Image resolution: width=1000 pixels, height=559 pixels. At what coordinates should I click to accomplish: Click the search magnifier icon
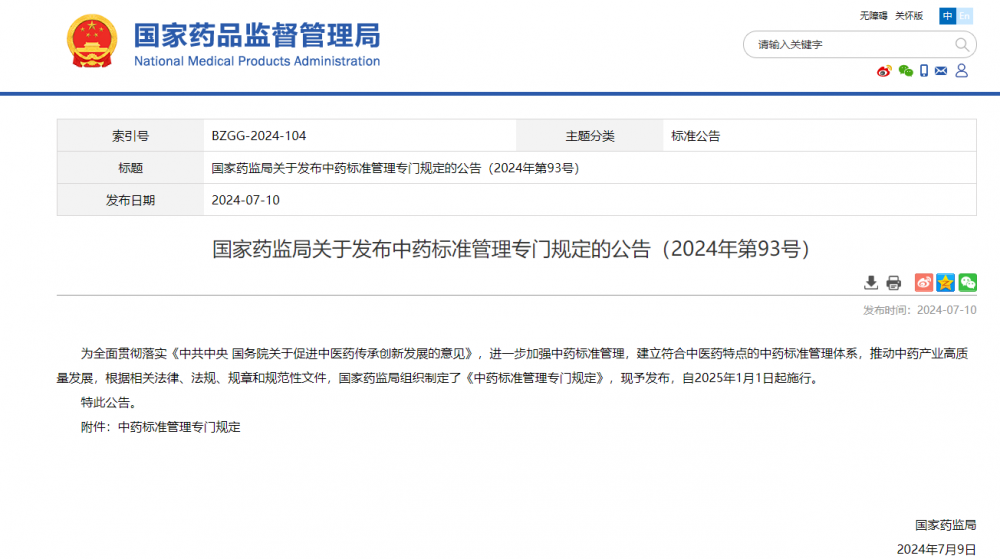[961, 45]
